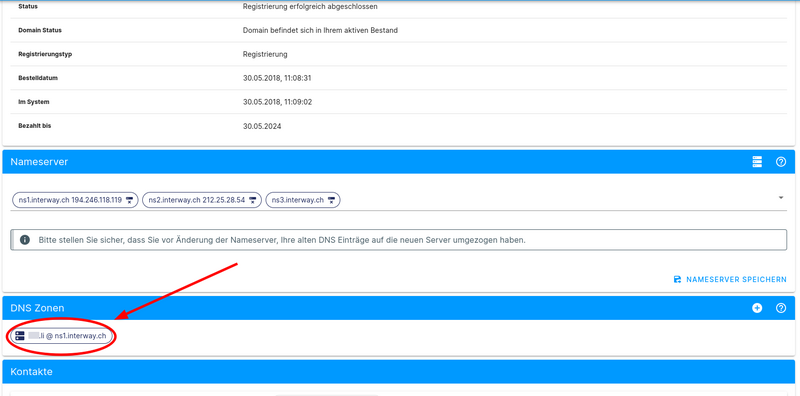Image resolution: width=800 pixels, height=396 pixels.
Task: Click the Domain Status label
Action: click(x=40, y=30)
